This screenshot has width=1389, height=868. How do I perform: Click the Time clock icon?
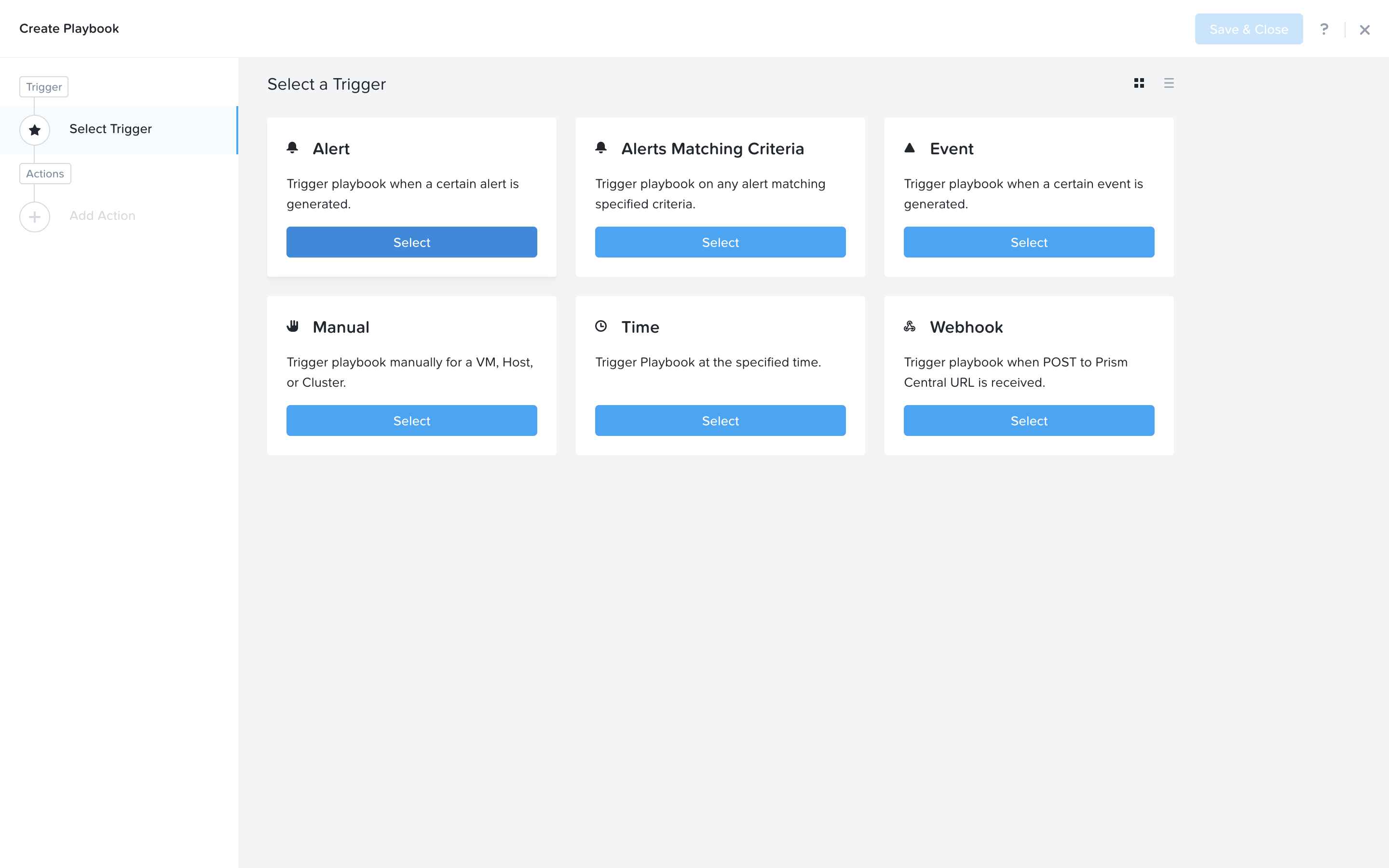click(601, 326)
